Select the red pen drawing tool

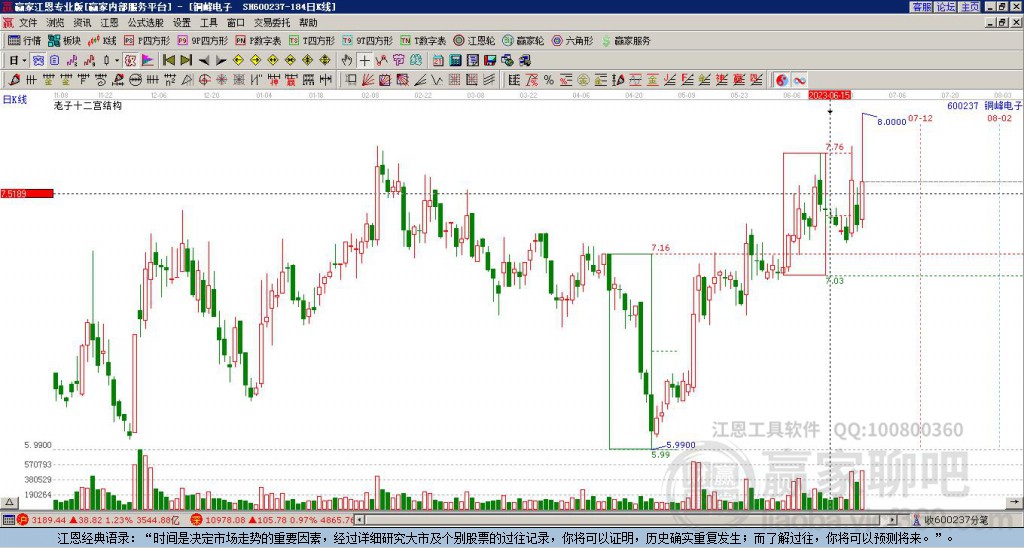pyautogui.click(x=14, y=80)
